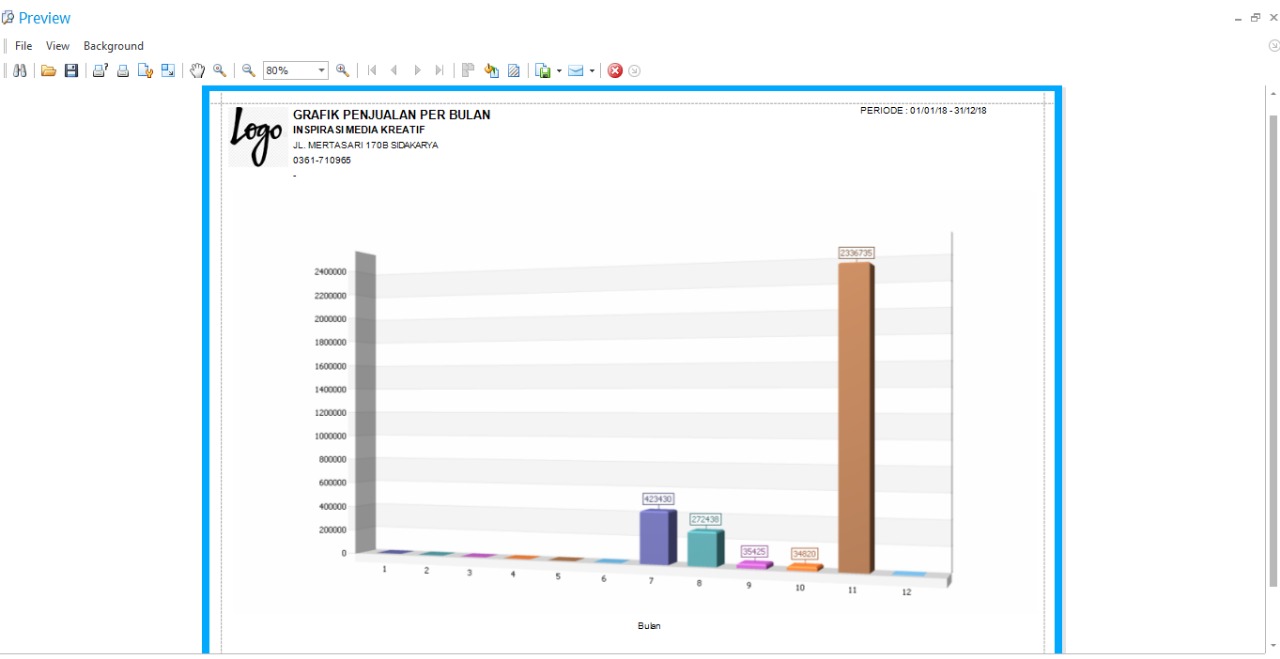Select the Hand tool
The height and width of the screenshot is (659, 1280).
(197, 71)
